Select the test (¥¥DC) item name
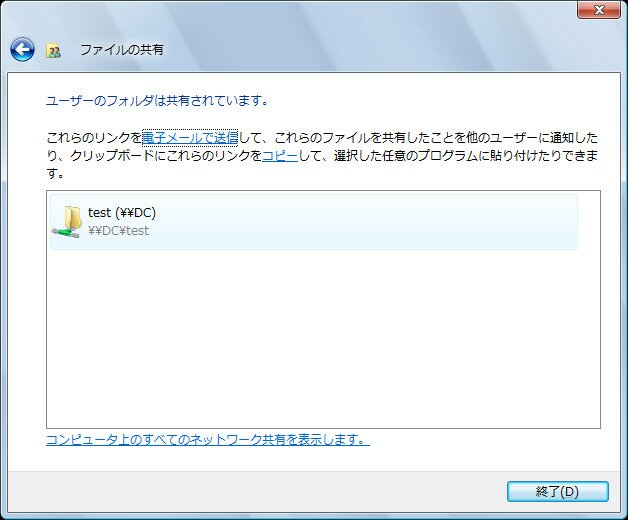Image resolution: width=628 pixels, height=520 pixels. coord(122,212)
